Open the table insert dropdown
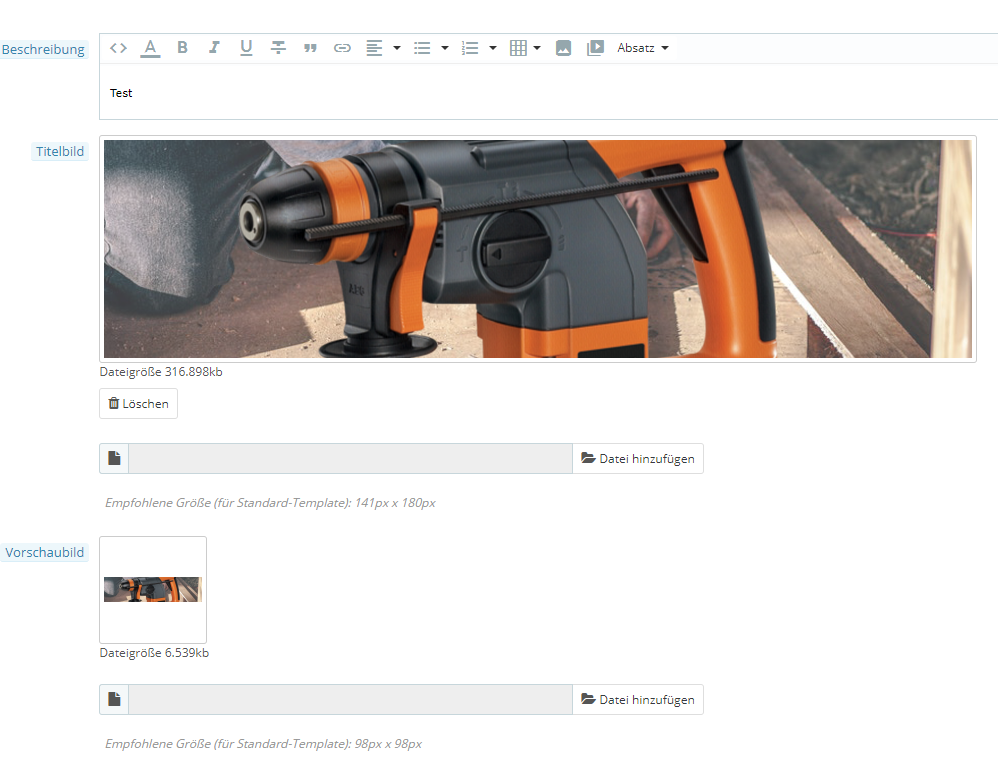Image resolution: width=998 pixels, height=757 pixels. coord(537,48)
